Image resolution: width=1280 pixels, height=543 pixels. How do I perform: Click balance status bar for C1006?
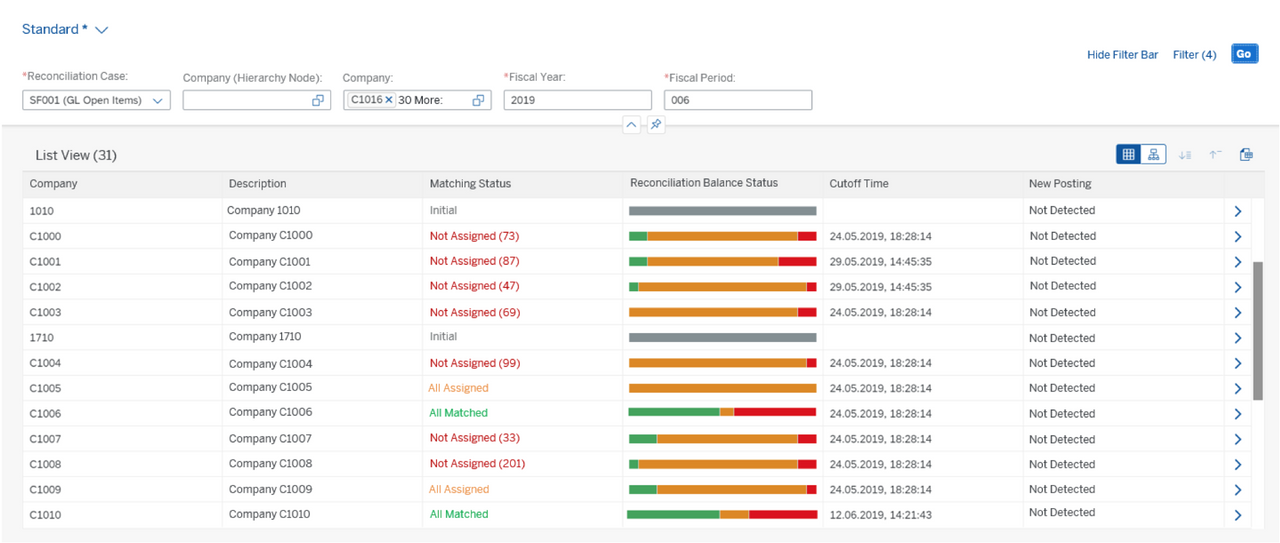[x=722, y=412]
